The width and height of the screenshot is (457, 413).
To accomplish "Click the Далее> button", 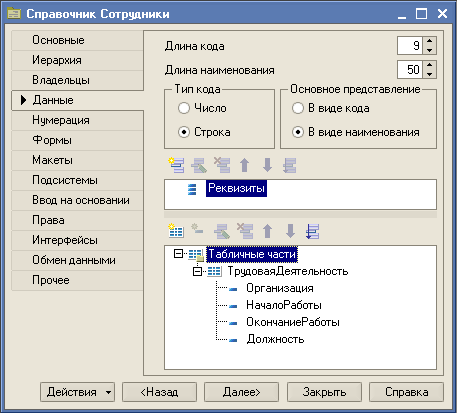I will click(241, 392).
